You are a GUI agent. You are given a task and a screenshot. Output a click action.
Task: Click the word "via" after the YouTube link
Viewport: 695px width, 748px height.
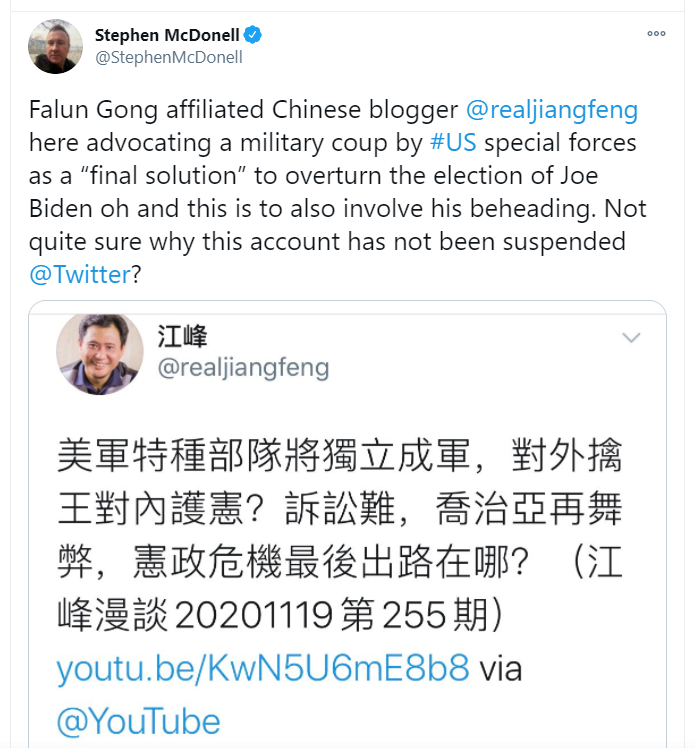click(x=500, y=669)
